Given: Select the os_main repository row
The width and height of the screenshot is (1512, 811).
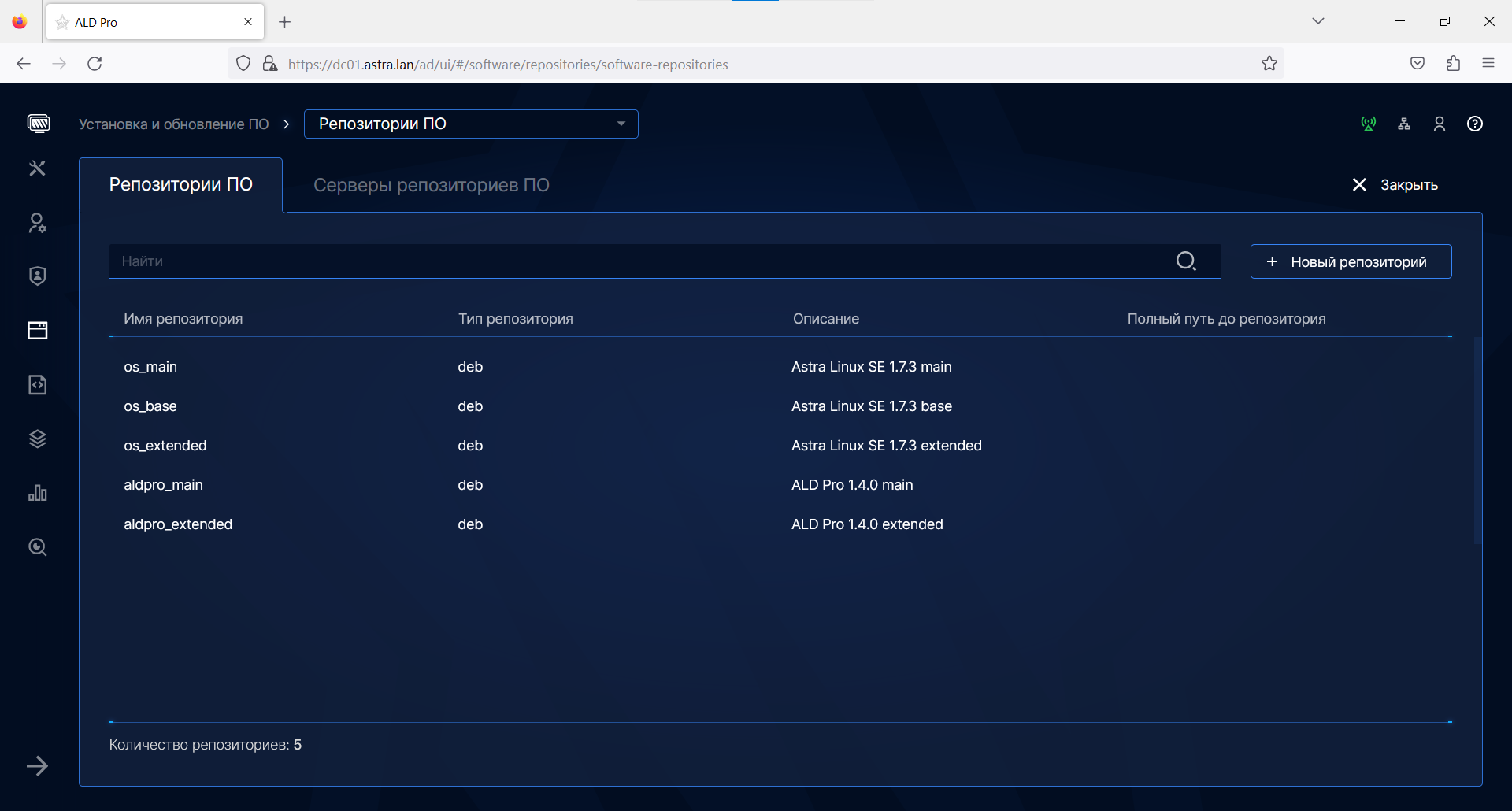Looking at the screenshot, I should (780, 367).
